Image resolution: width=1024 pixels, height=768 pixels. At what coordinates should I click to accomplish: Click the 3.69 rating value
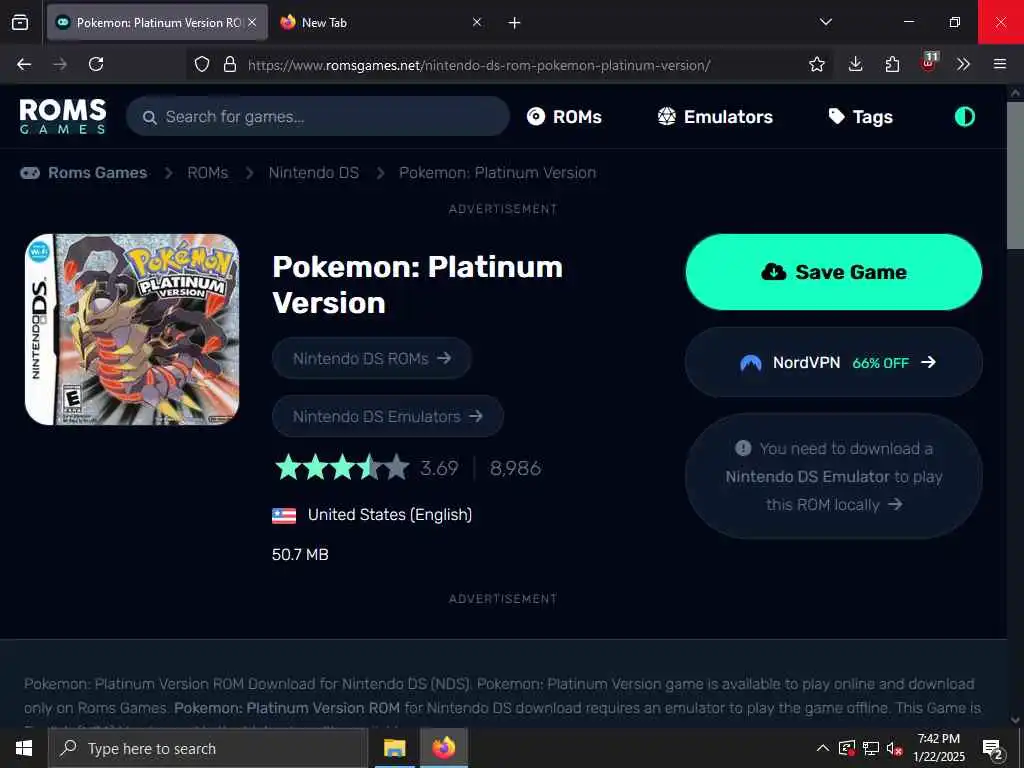[x=439, y=468]
